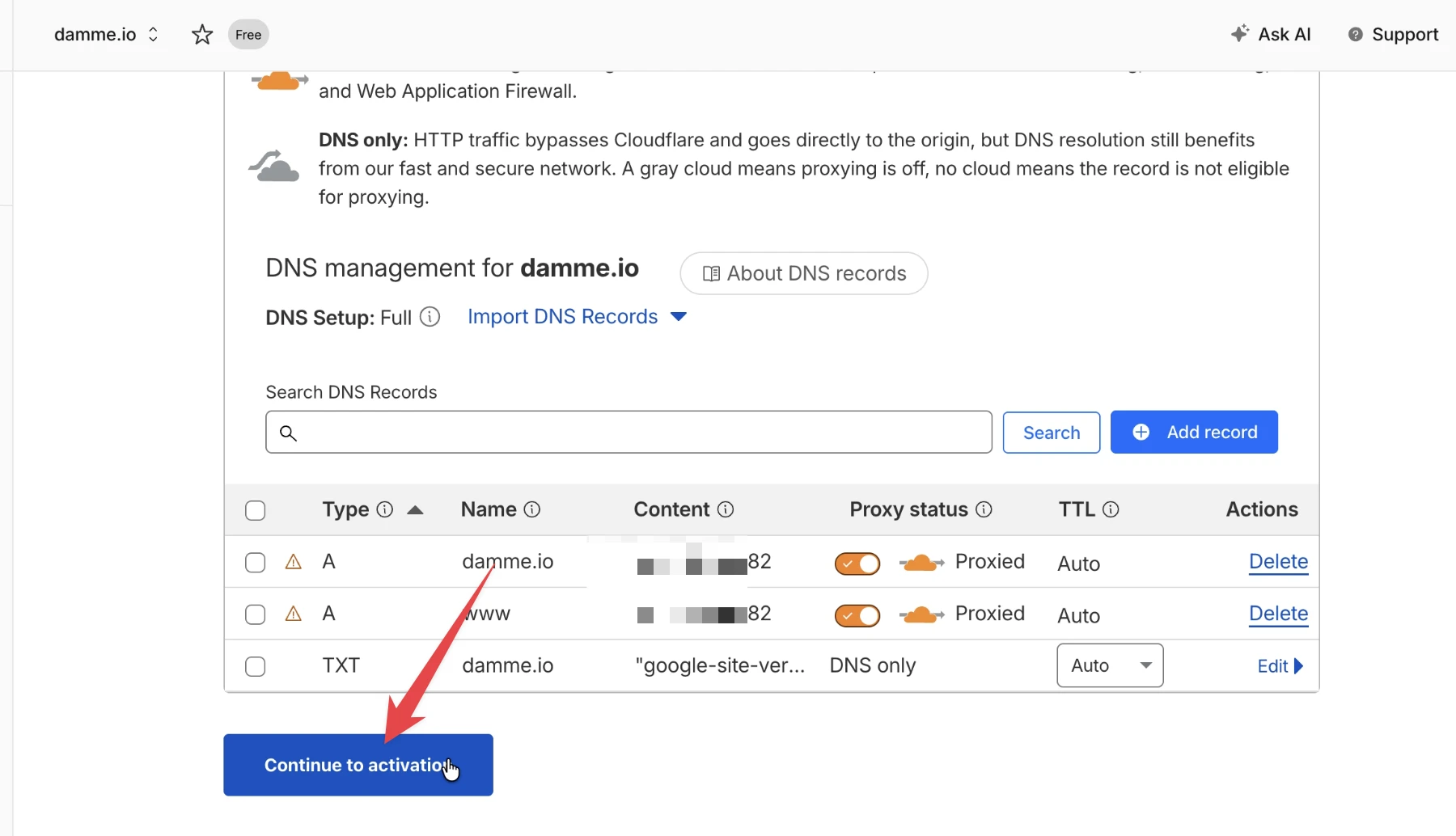The height and width of the screenshot is (836, 1456).
Task: Check the www A record checkbox
Action: coord(255,614)
